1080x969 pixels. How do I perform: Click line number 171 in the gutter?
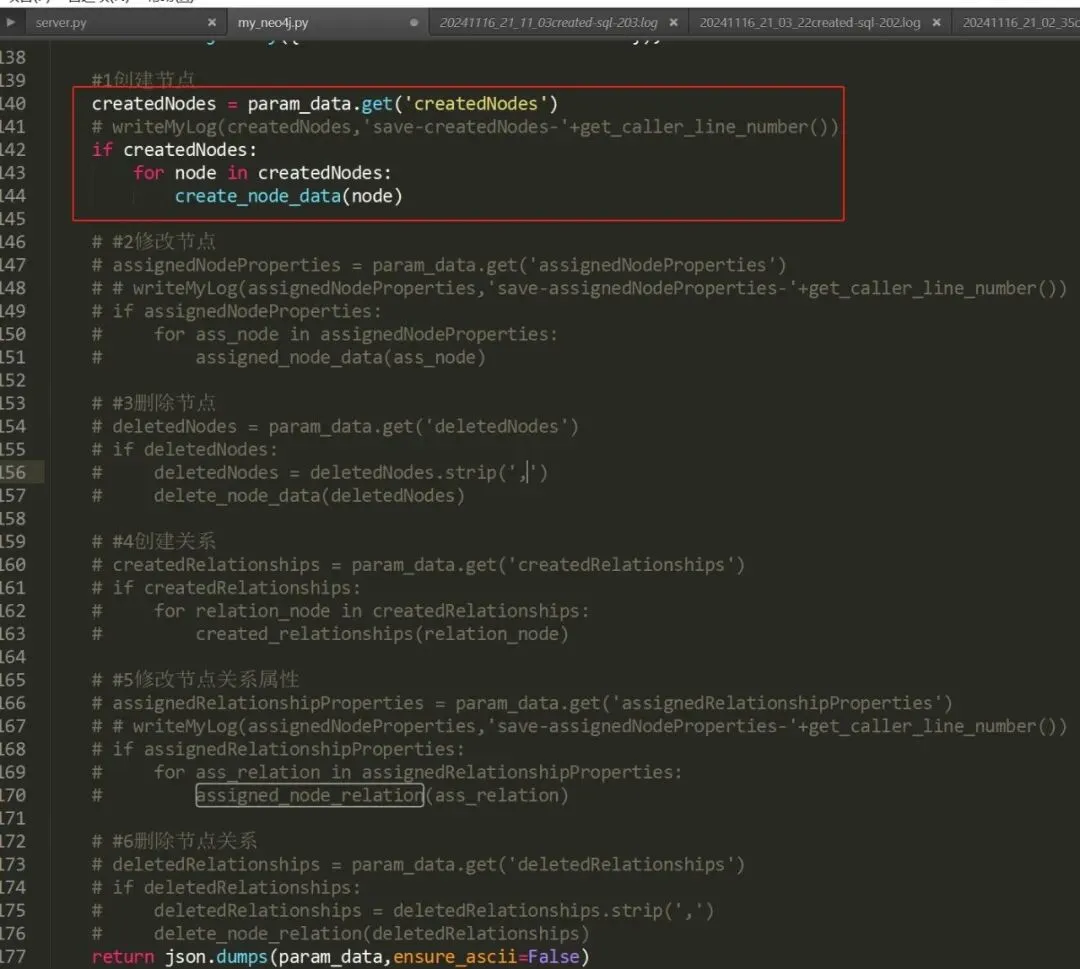[x=13, y=818]
